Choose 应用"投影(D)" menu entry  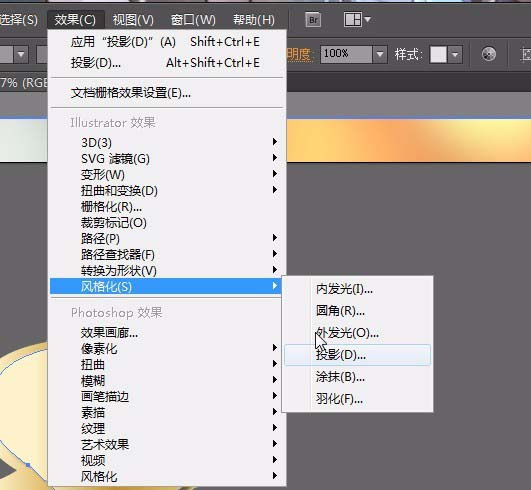click(166, 42)
